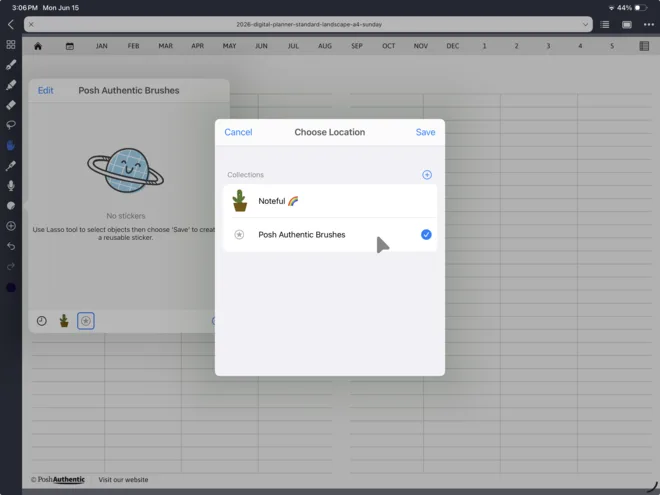The width and height of the screenshot is (660, 495).
Task: Select the Highlighter tool
Action: coord(11,85)
